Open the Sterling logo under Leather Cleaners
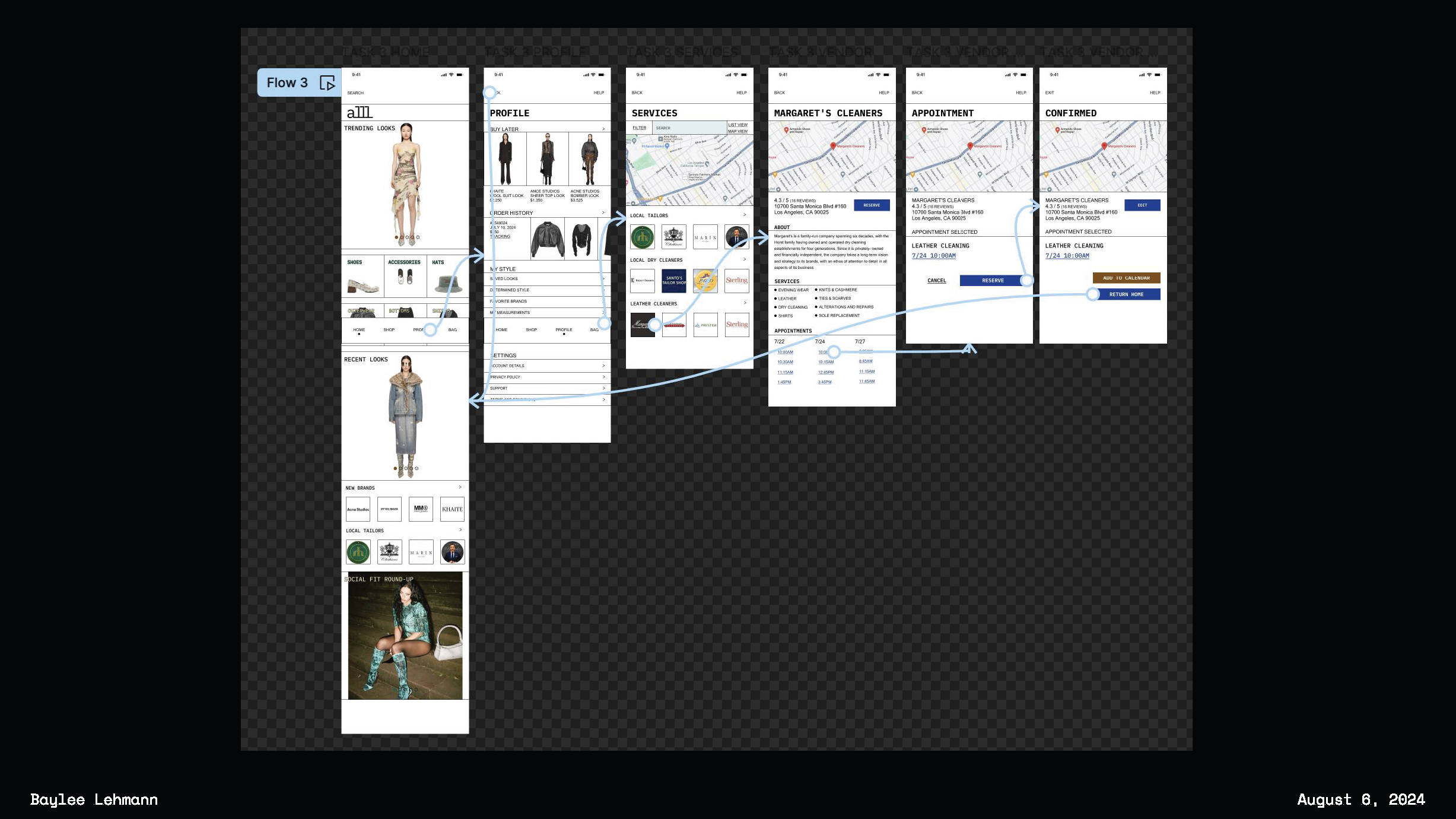The image size is (1456, 819). [x=737, y=325]
